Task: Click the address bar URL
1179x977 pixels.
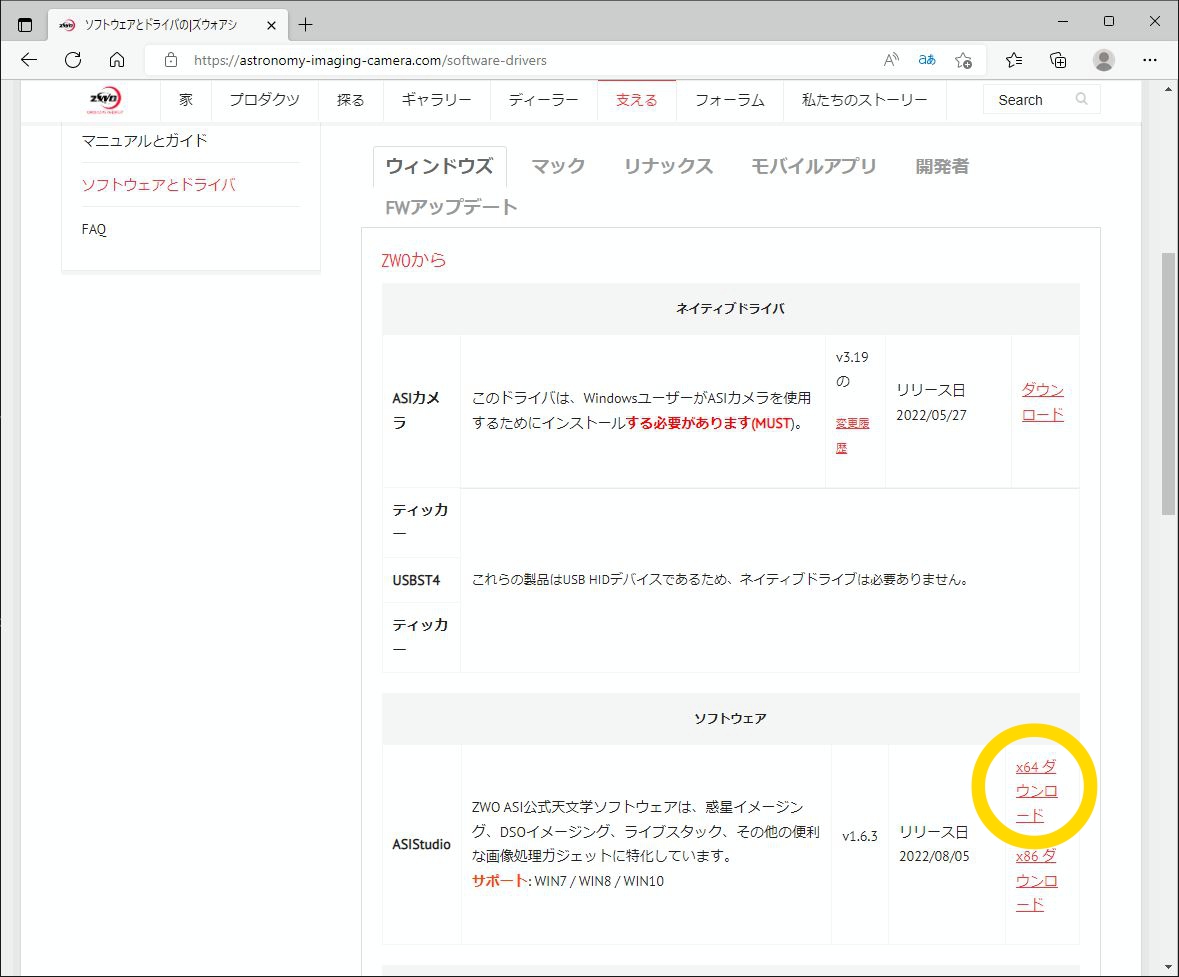Action: 370,60
